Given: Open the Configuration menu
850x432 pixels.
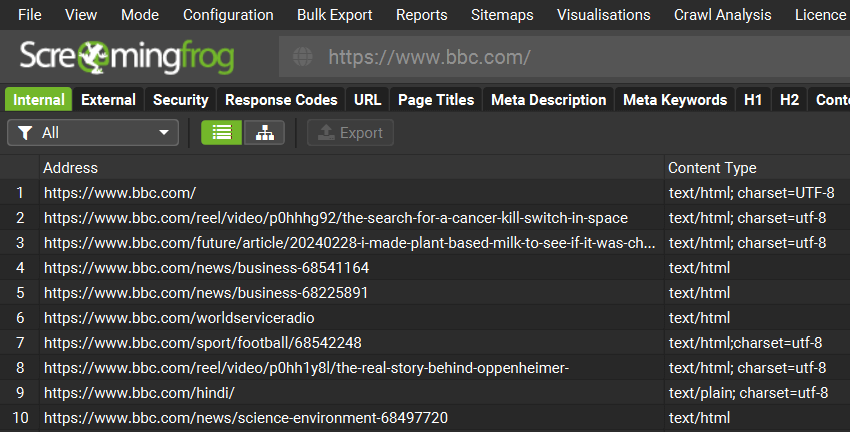Looking at the screenshot, I should click(x=228, y=15).
